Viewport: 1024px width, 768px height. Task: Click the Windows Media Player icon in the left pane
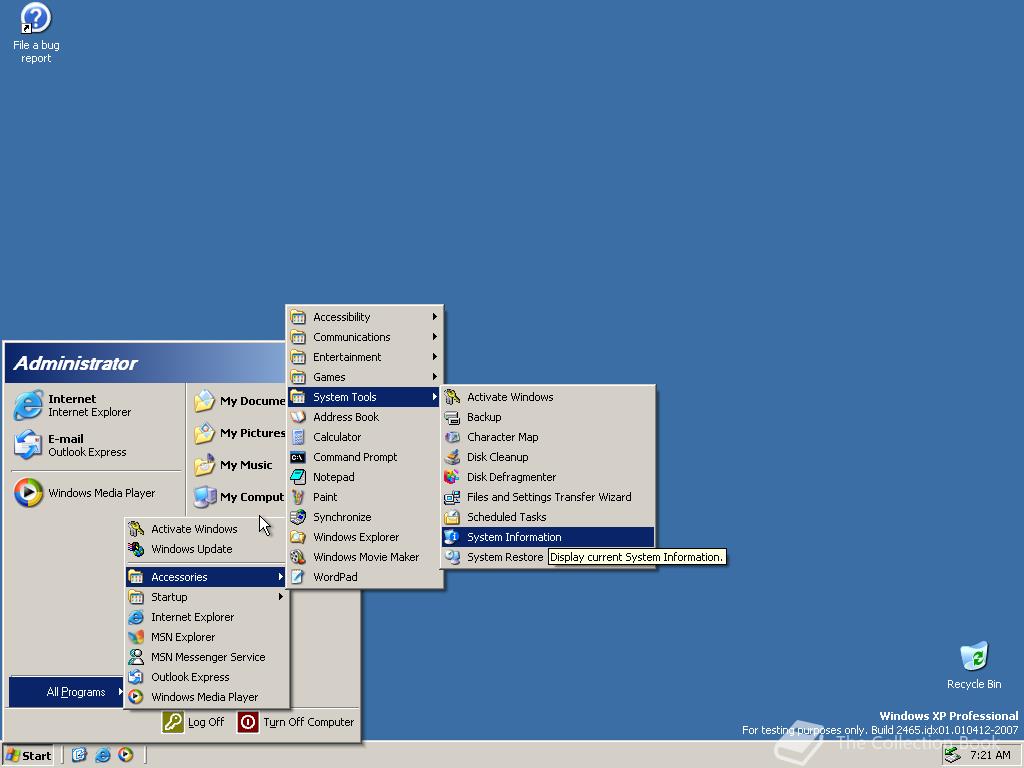tap(28, 493)
